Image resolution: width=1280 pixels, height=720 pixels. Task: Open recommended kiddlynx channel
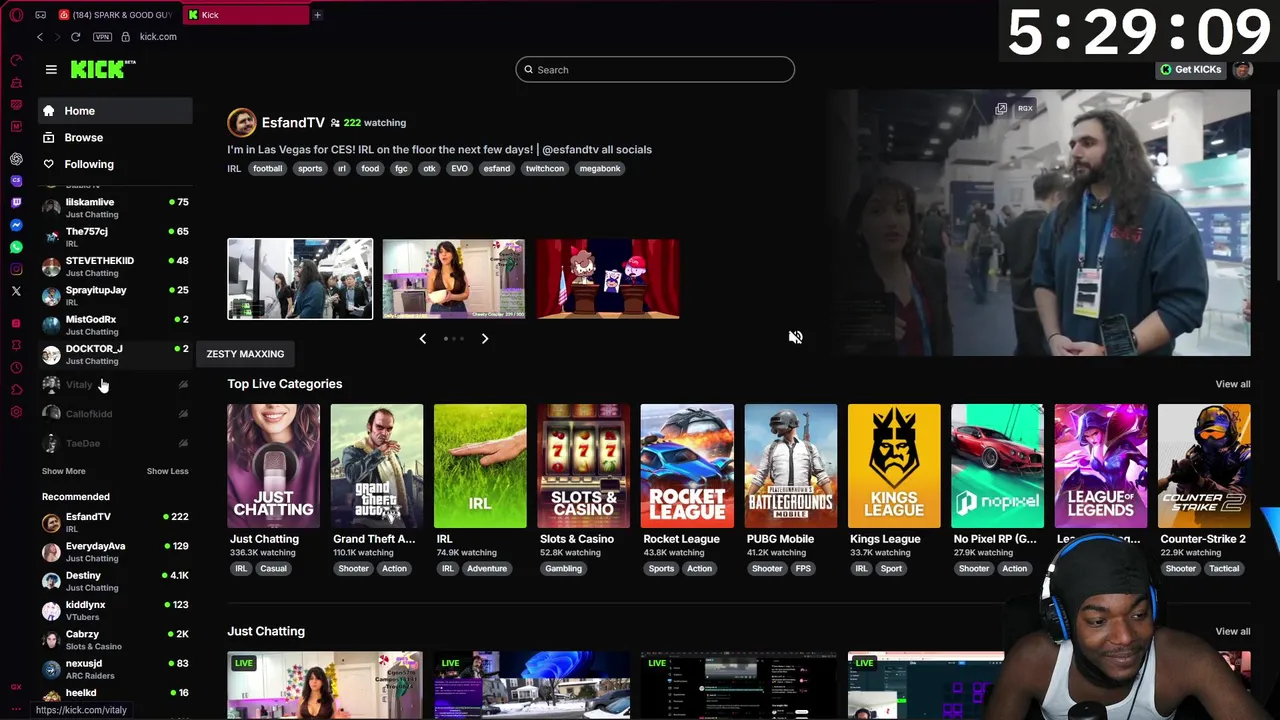point(115,610)
